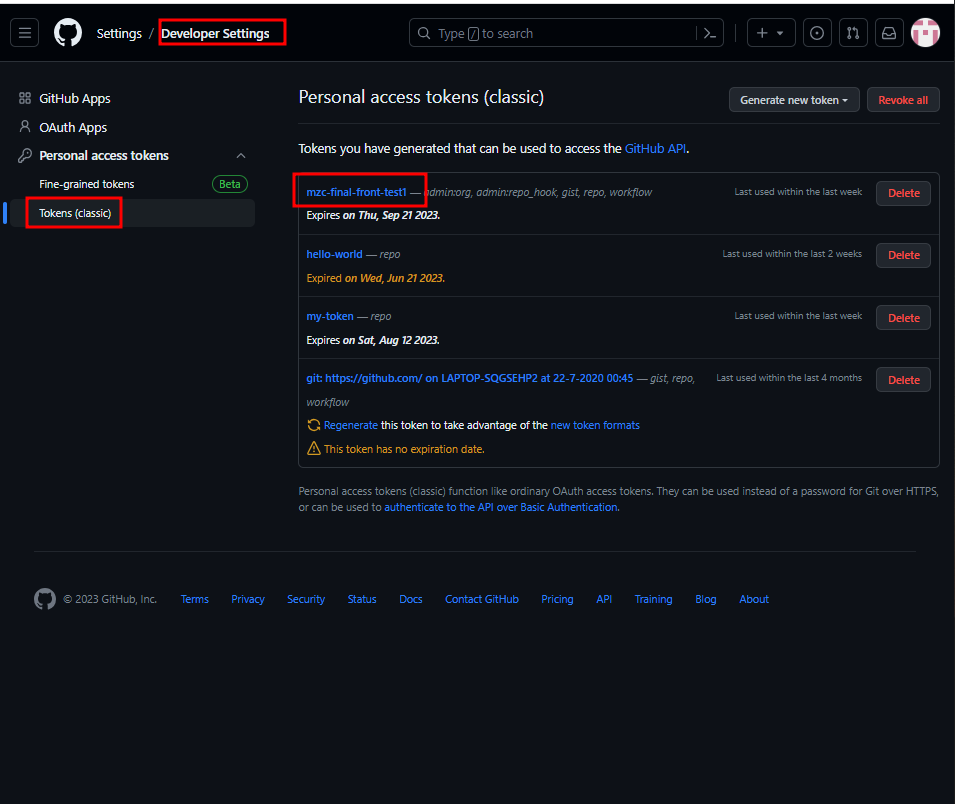This screenshot has height=804, width=955.
Task: Select Tokens (classic) in sidebar
Action: coord(75,213)
